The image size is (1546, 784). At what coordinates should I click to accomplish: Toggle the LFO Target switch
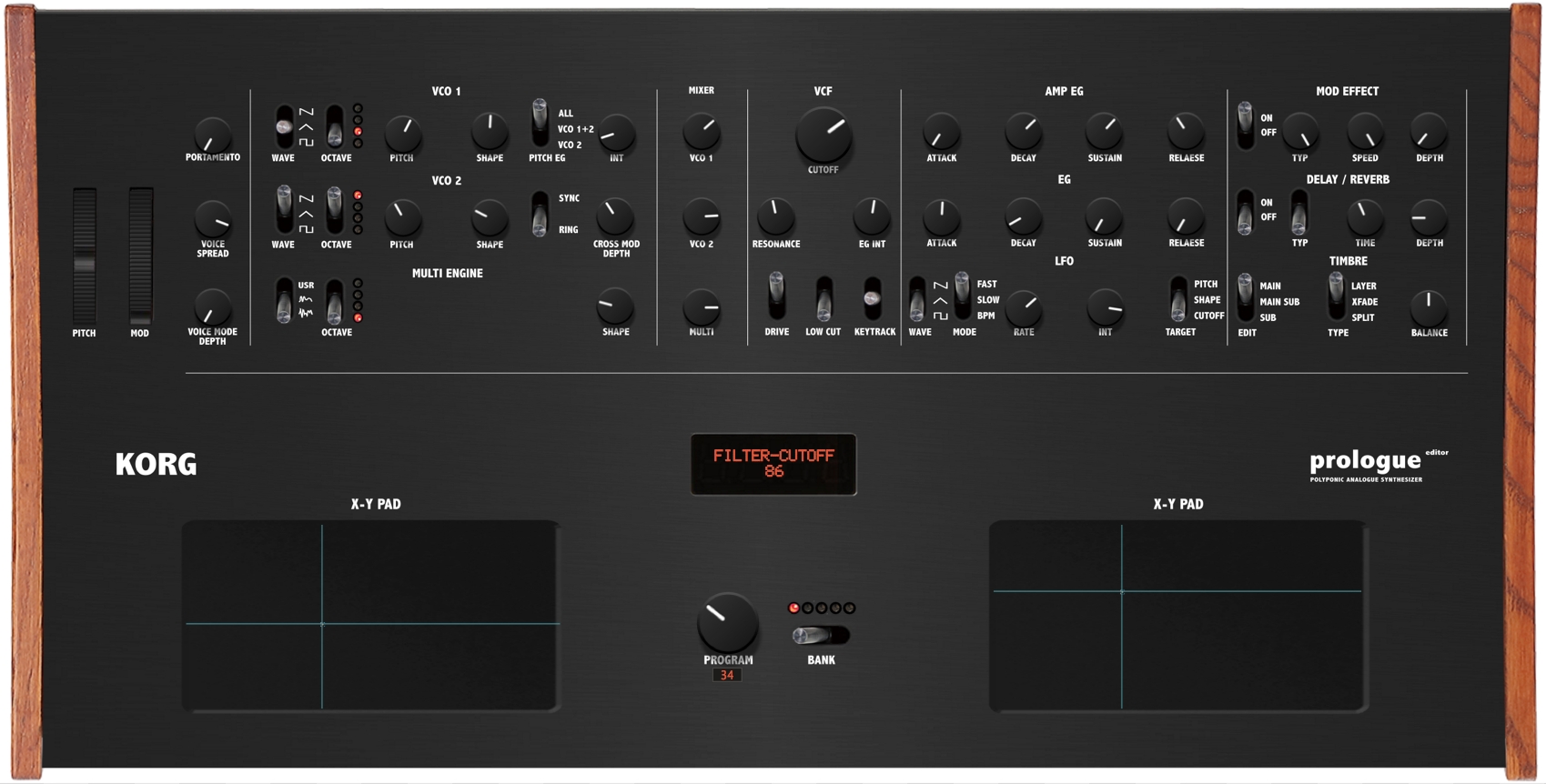point(1178,299)
